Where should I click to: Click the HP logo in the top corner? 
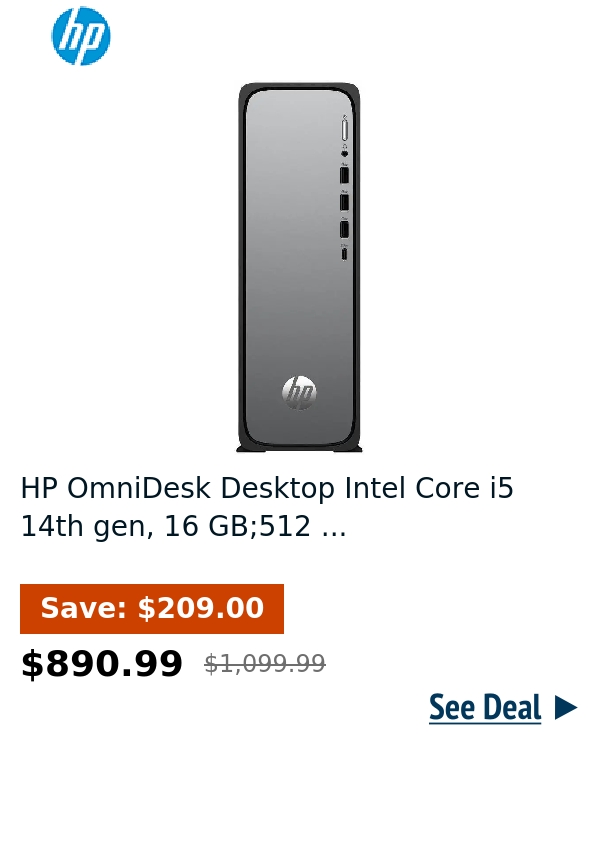(81, 36)
